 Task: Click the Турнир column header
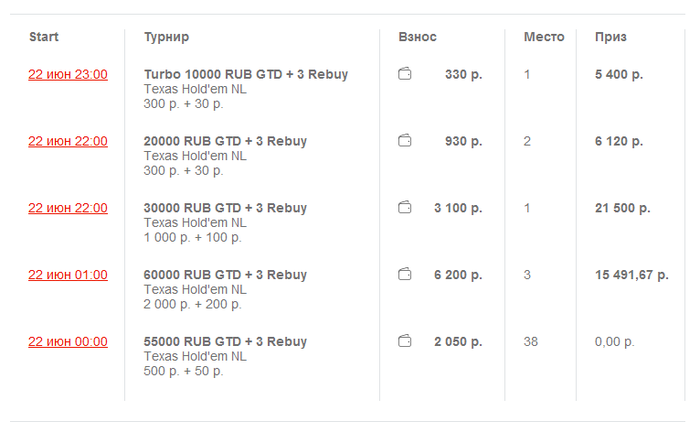point(167,37)
